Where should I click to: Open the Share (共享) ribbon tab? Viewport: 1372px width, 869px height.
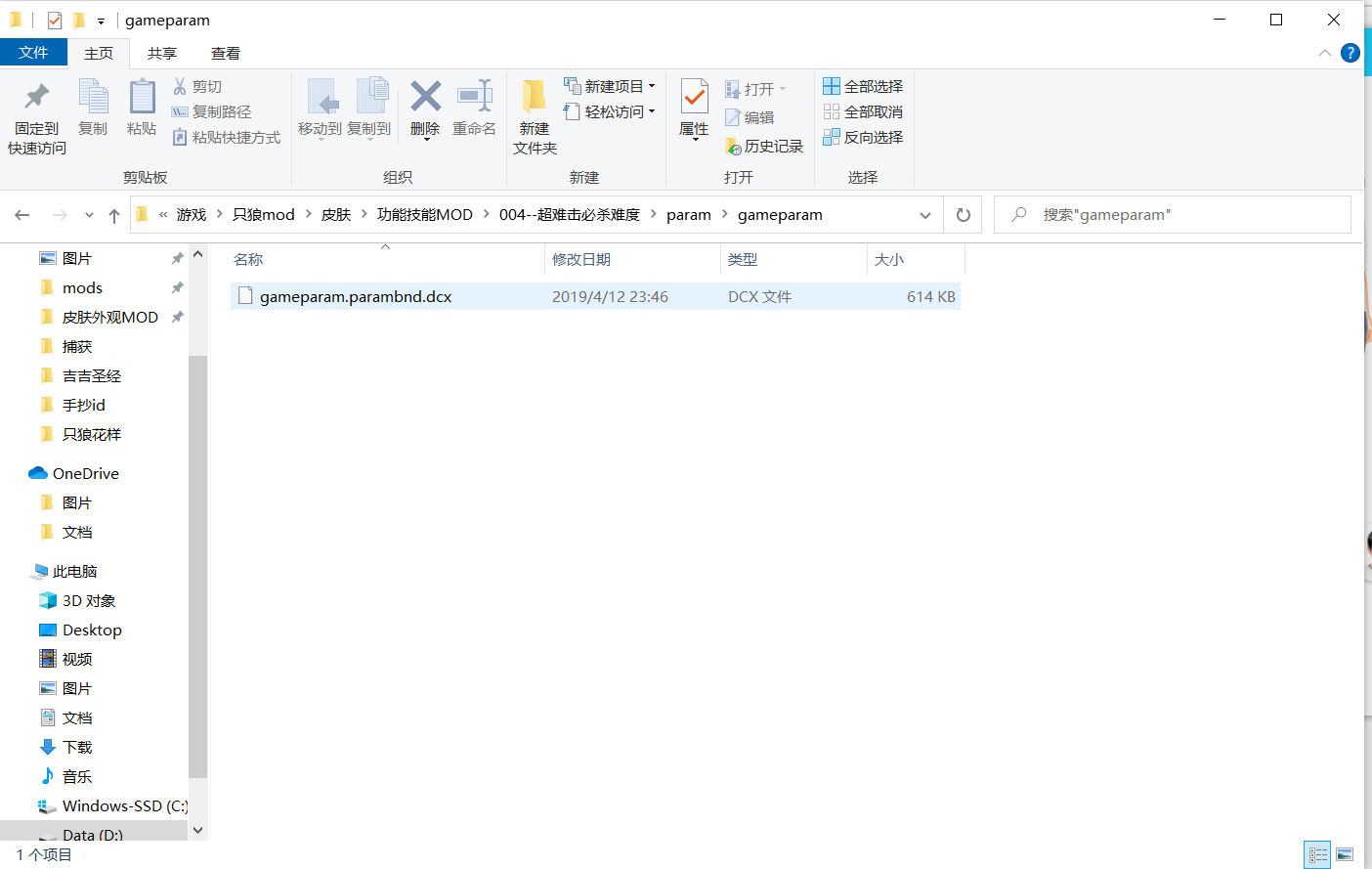point(161,54)
